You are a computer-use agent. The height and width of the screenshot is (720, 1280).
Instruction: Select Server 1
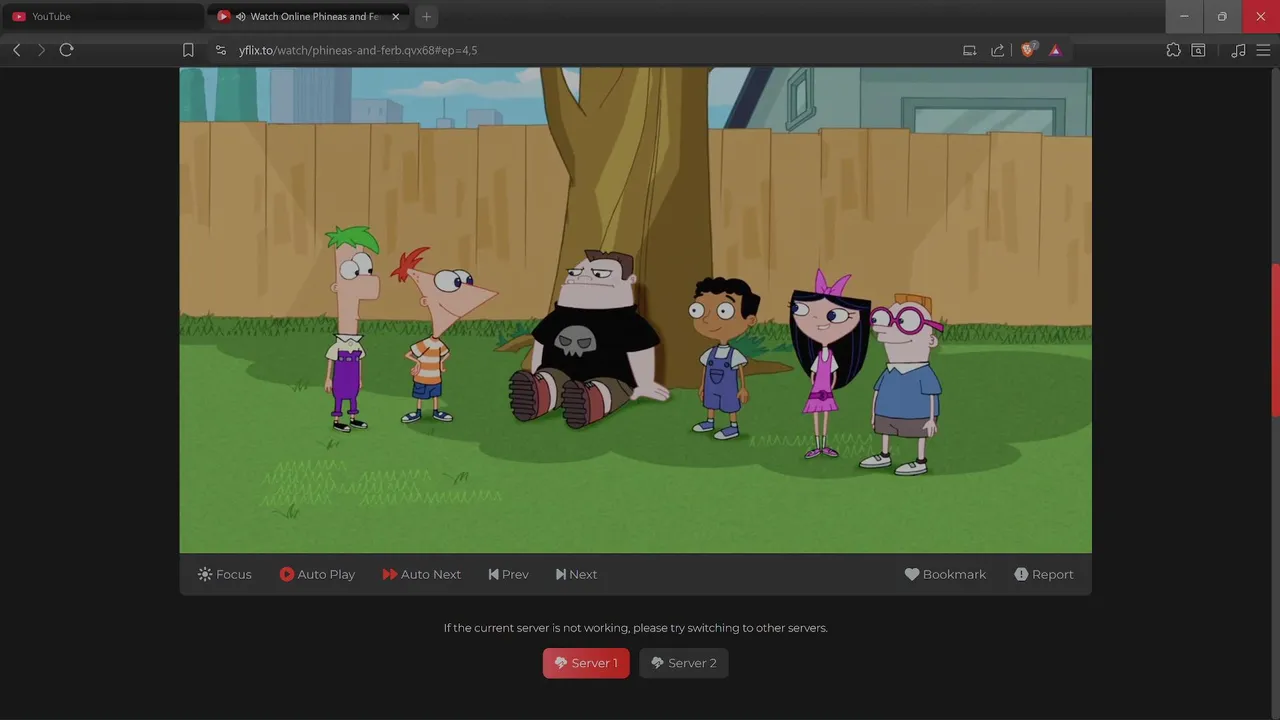point(586,663)
